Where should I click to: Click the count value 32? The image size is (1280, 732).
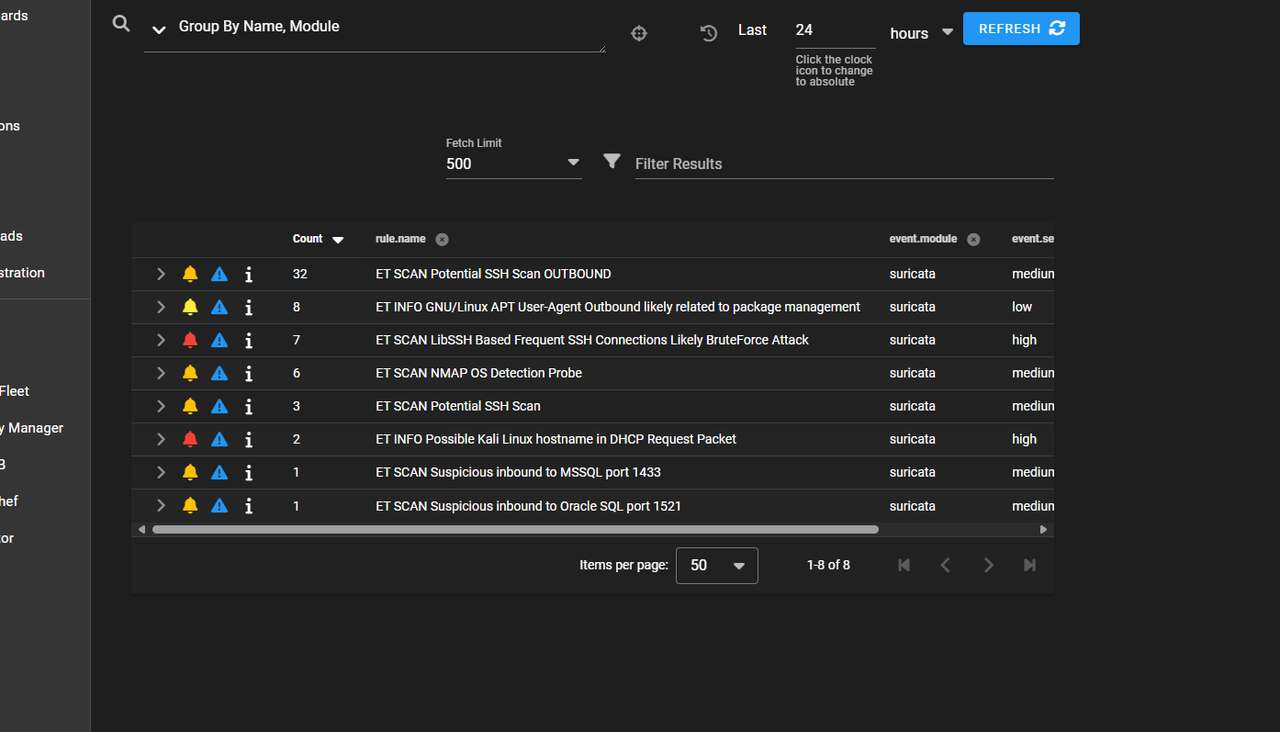(x=300, y=274)
